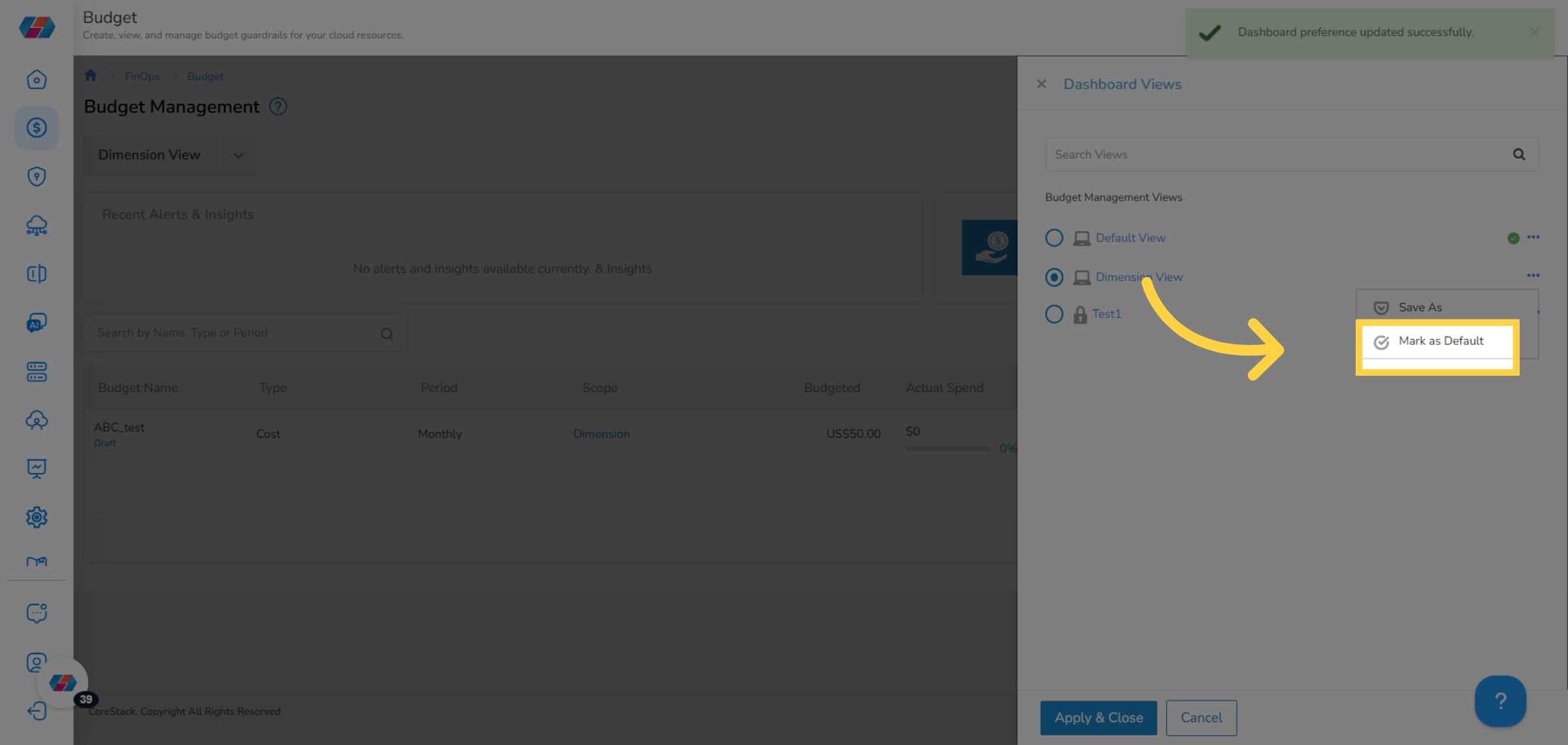Click the dollar-sign FinOps sidebar icon
Image resolution: width=1568 pixels, height=745 pixels.
click(37, 128)
